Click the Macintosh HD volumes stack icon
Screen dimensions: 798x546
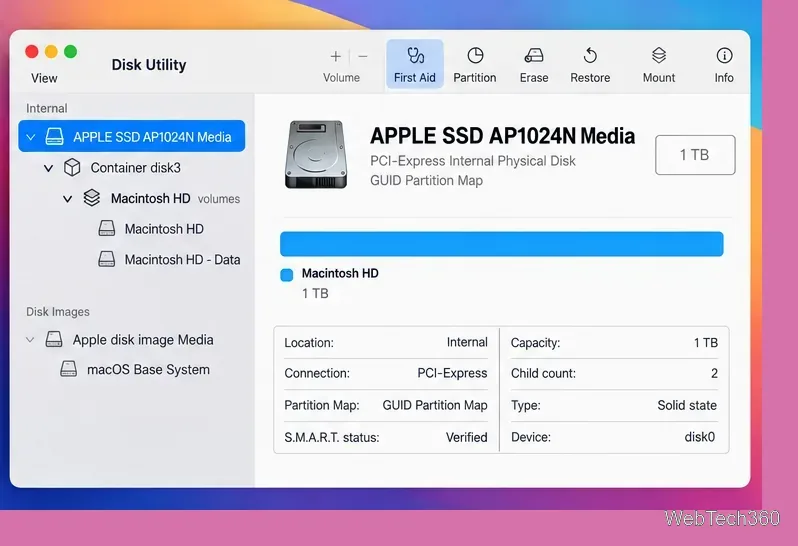[92, 198]
